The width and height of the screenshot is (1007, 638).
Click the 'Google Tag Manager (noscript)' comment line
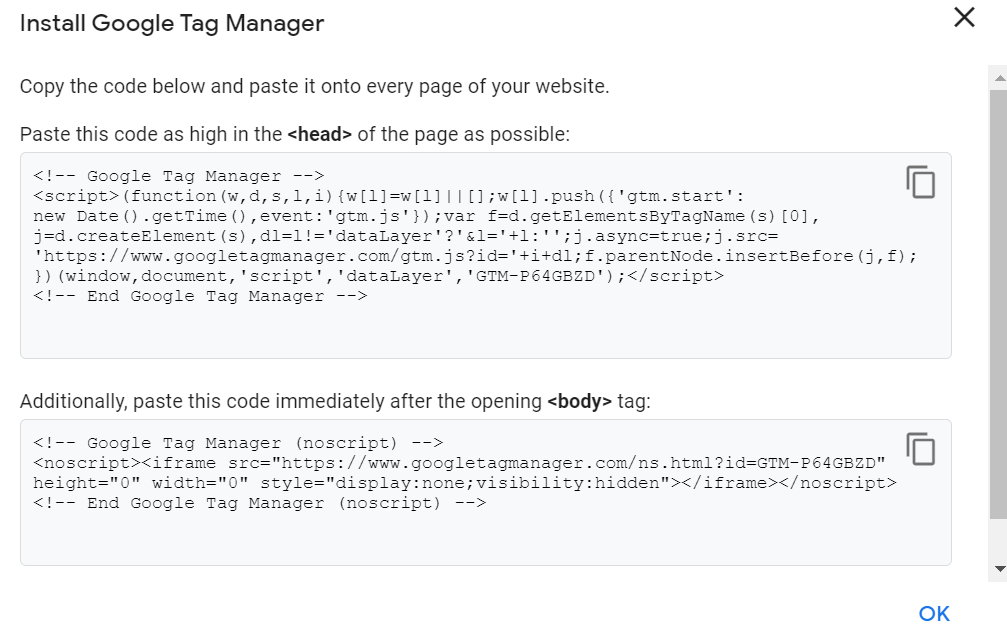click(x=238, y=443)
